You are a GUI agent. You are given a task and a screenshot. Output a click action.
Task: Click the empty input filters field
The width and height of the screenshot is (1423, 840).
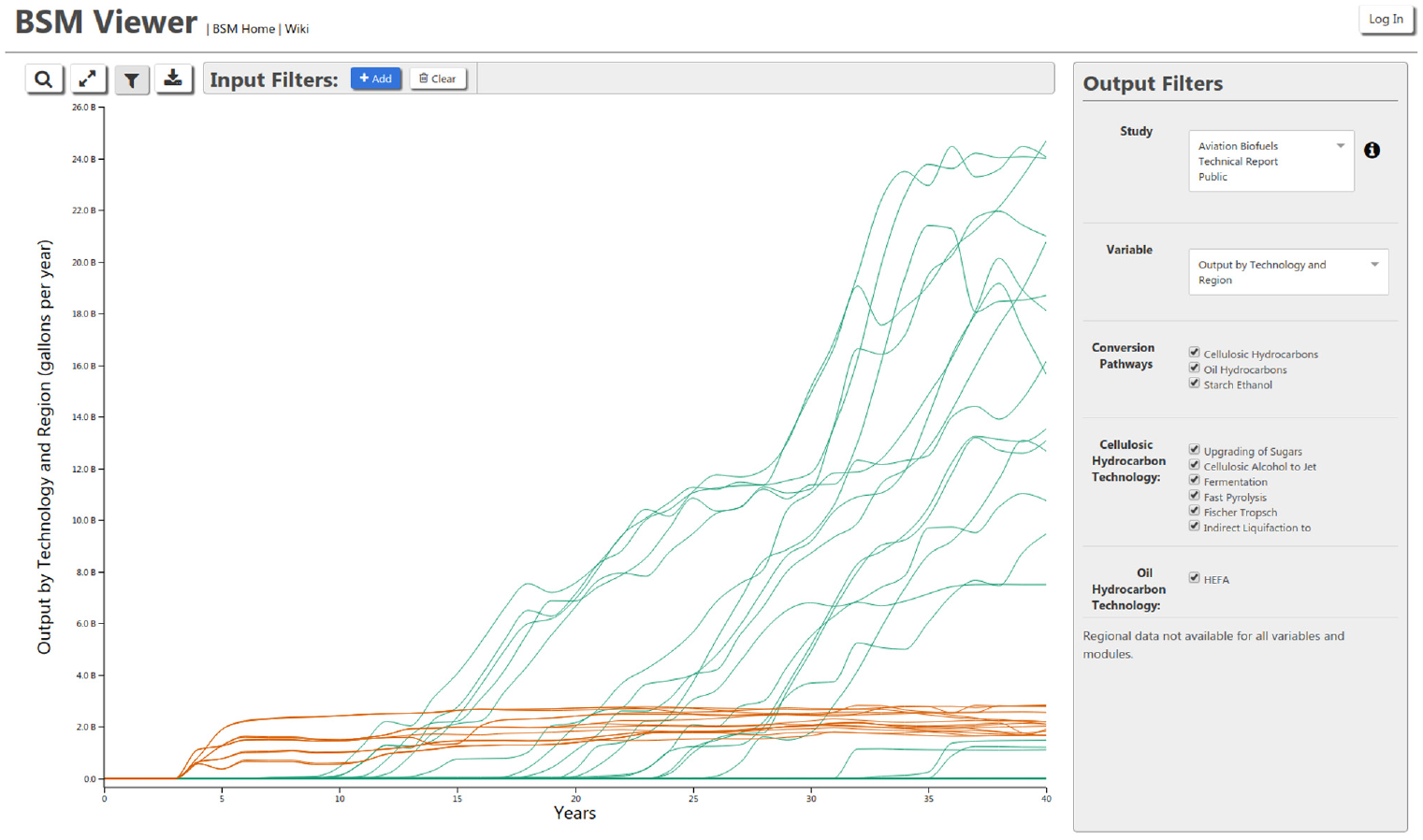pos(765,79)
